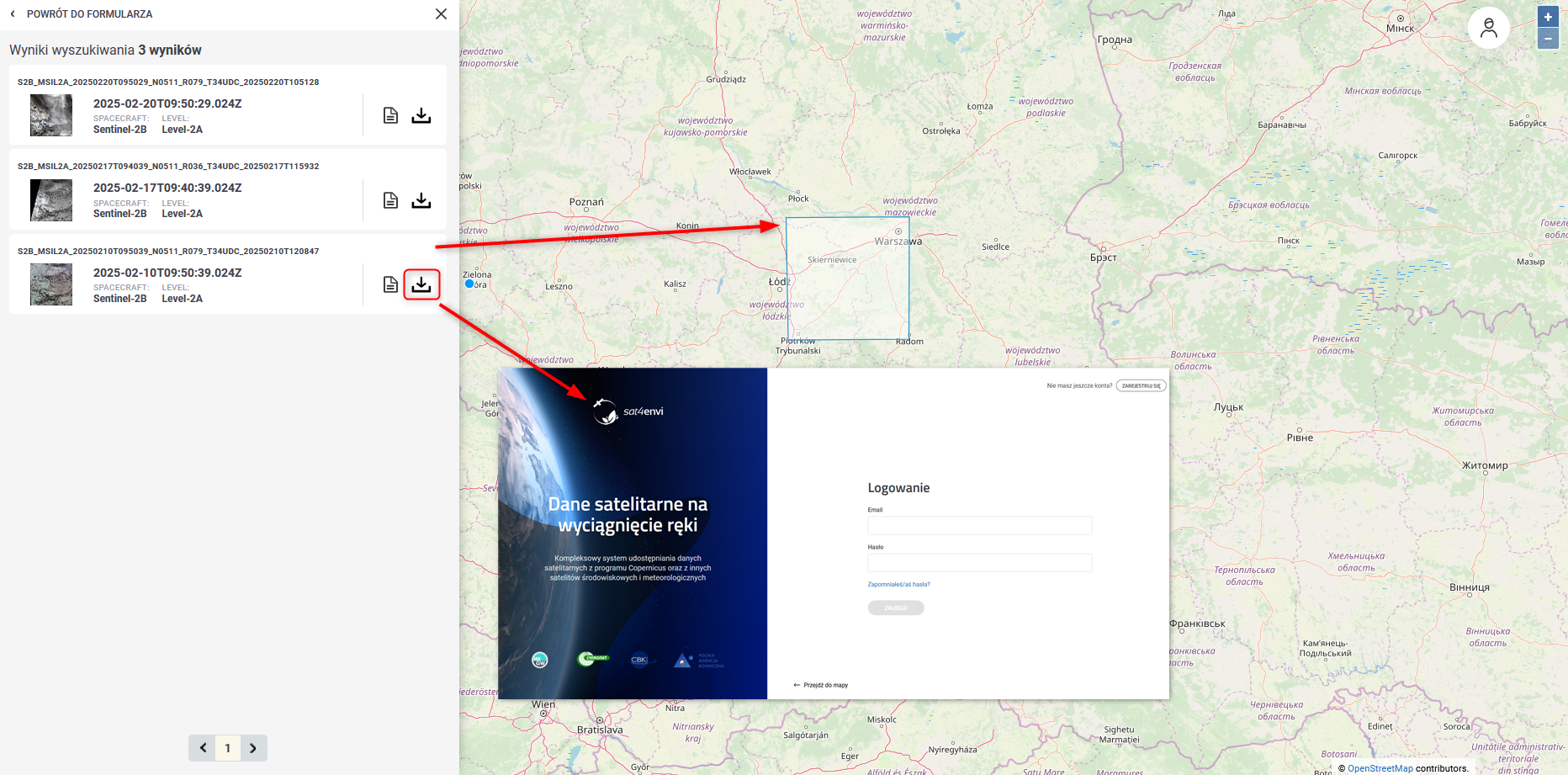Click the Email input field

pos(979,526)
